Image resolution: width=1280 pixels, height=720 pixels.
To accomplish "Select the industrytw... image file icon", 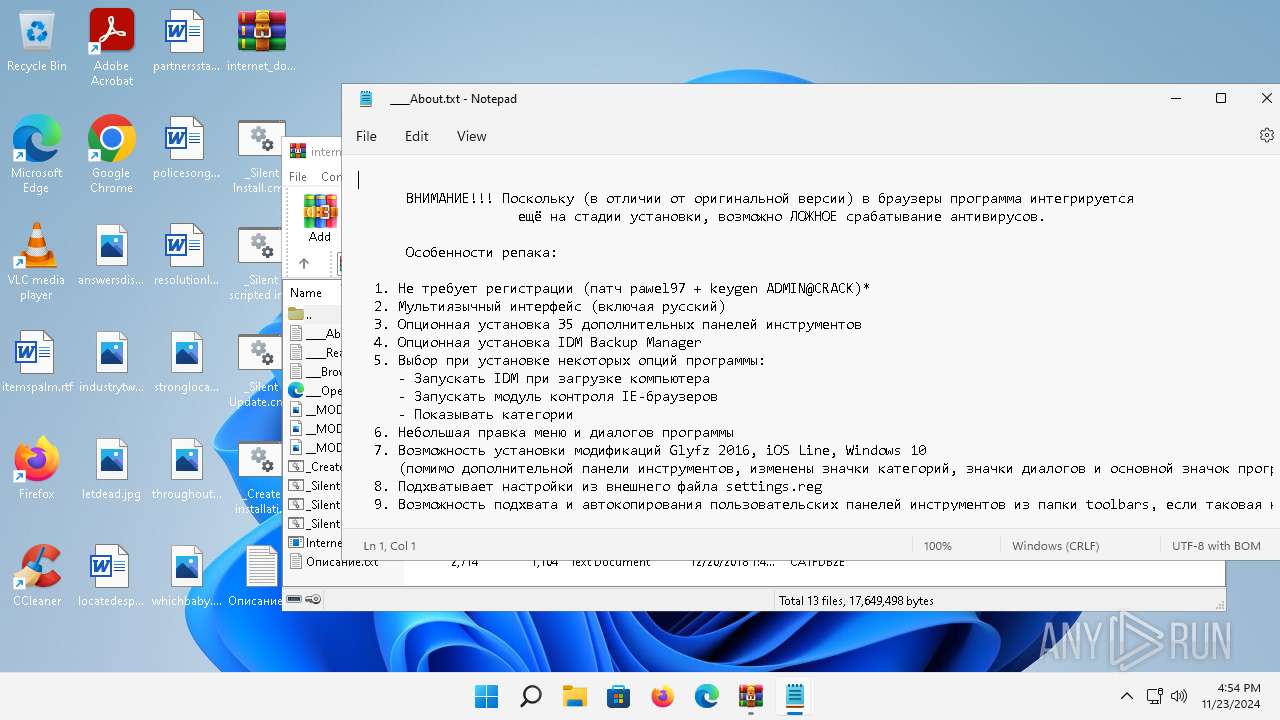I will [x=111, y=362].
